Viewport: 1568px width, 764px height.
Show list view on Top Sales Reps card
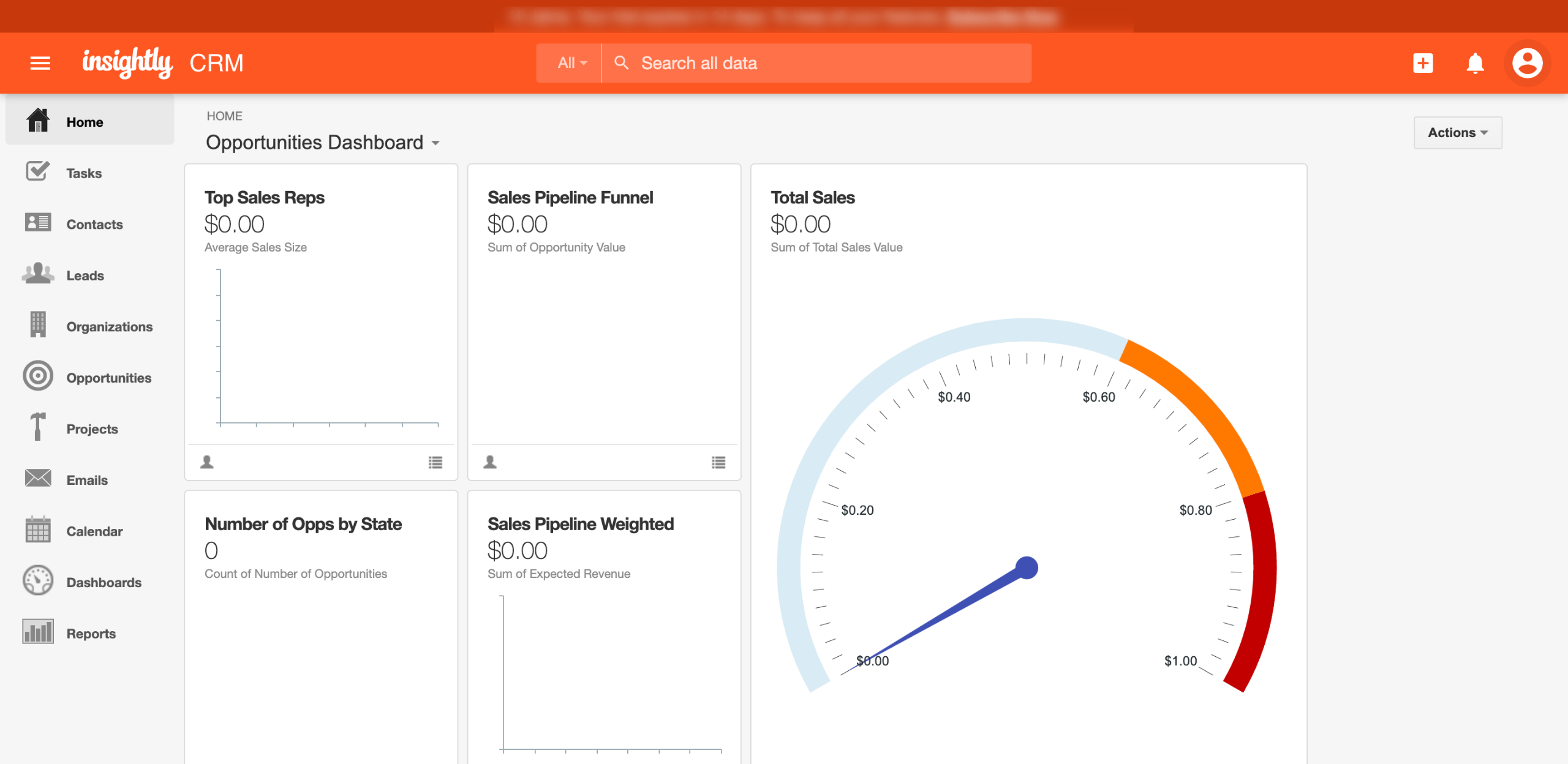click(x=435, y=462)
